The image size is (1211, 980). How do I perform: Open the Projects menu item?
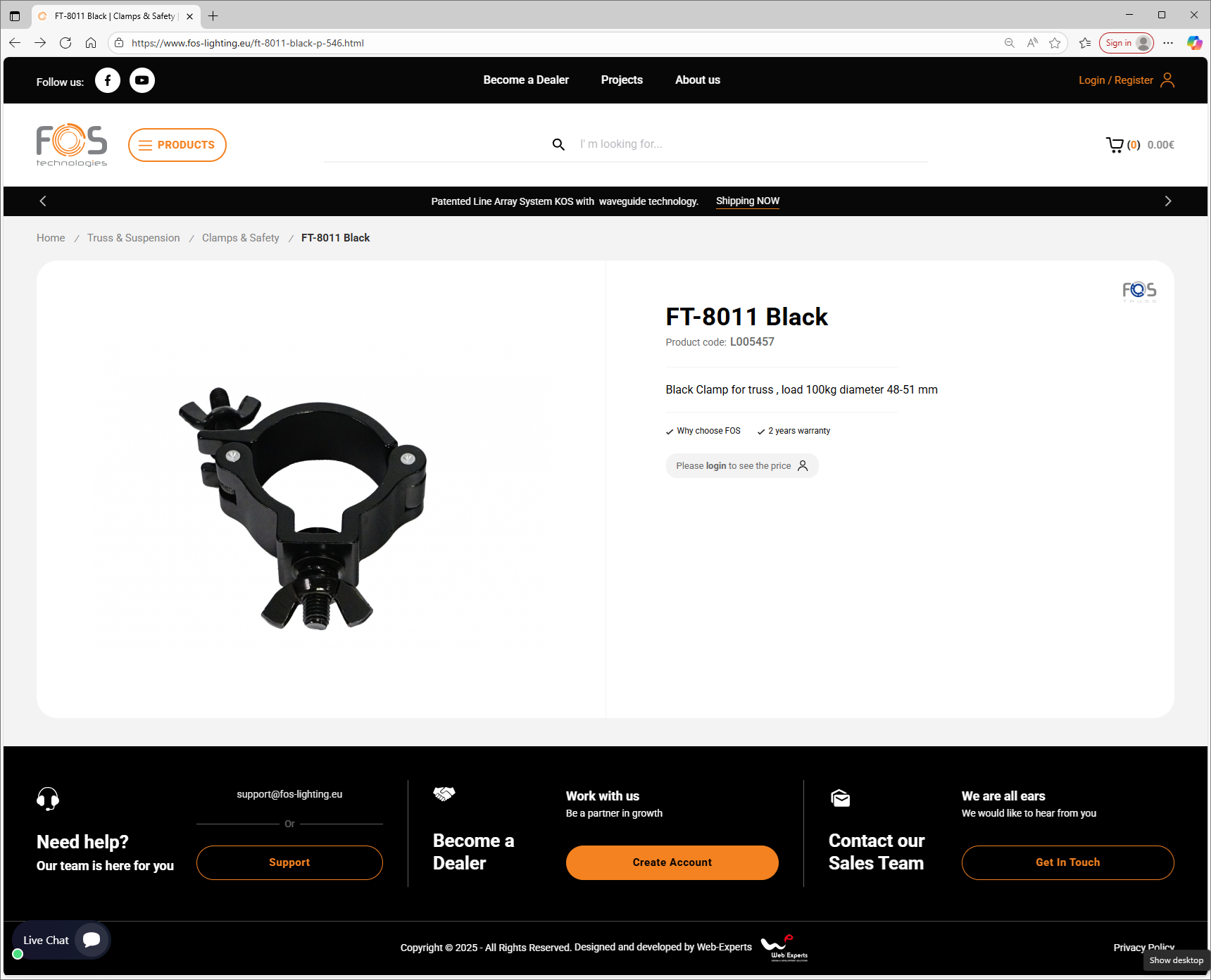[x=622, y=80]
